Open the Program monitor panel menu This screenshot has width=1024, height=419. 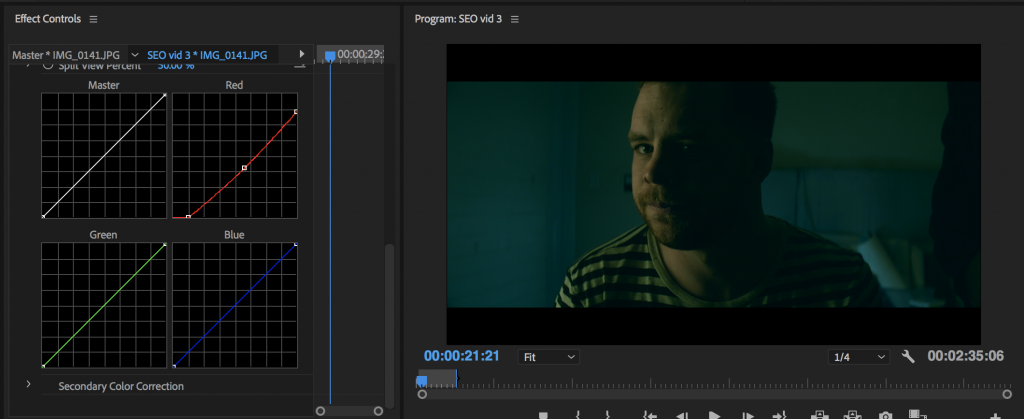pos(515,19)
